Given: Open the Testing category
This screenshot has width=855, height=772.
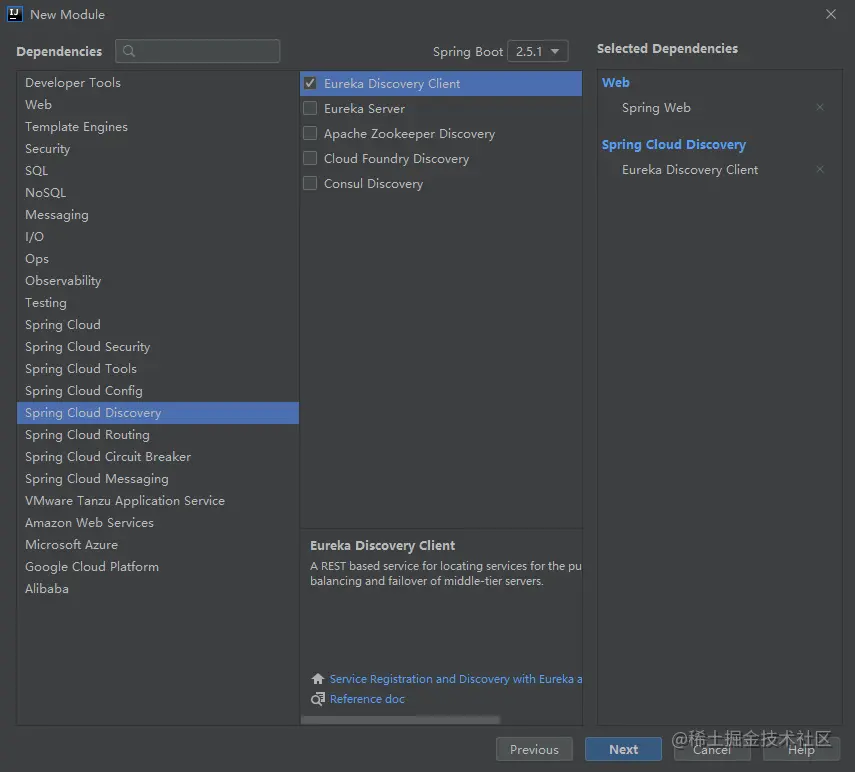Looking at the screenshot, I should [158, 303].
